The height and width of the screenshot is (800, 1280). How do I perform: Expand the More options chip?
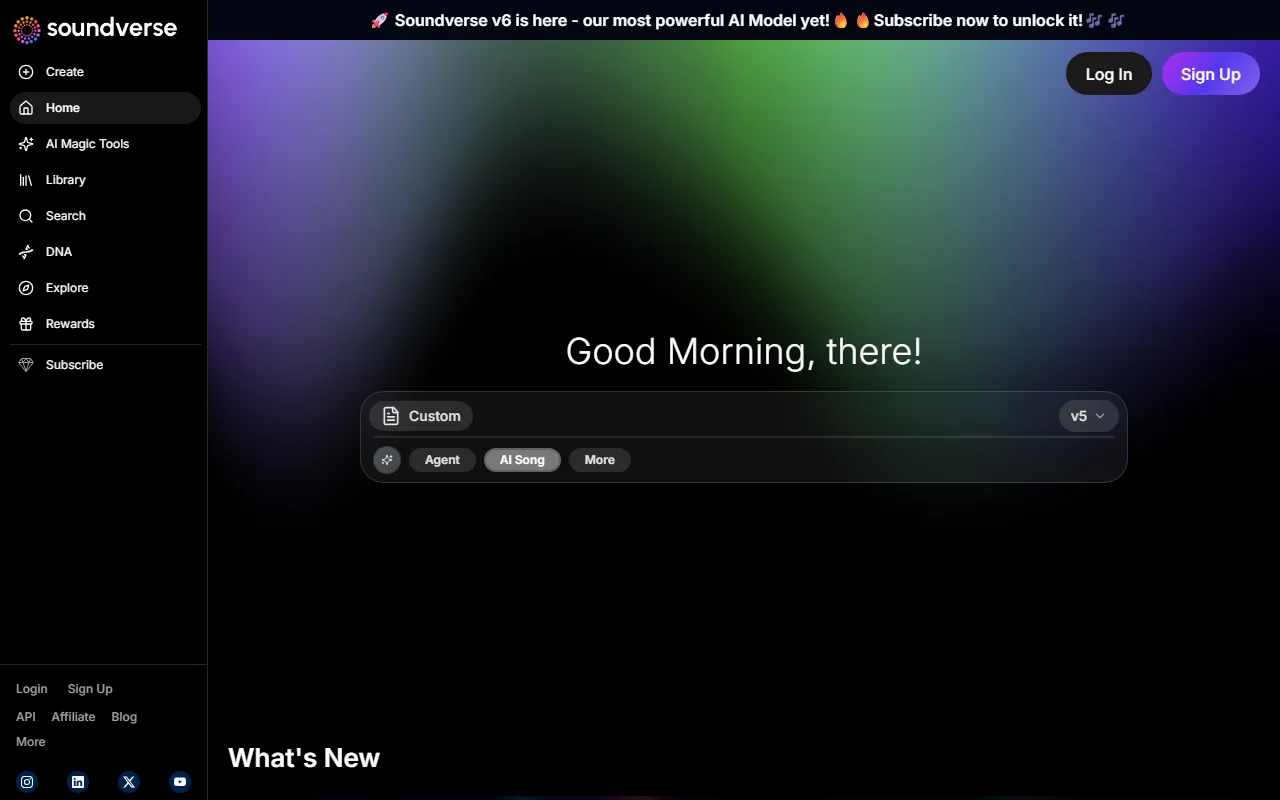coord(599,460)
